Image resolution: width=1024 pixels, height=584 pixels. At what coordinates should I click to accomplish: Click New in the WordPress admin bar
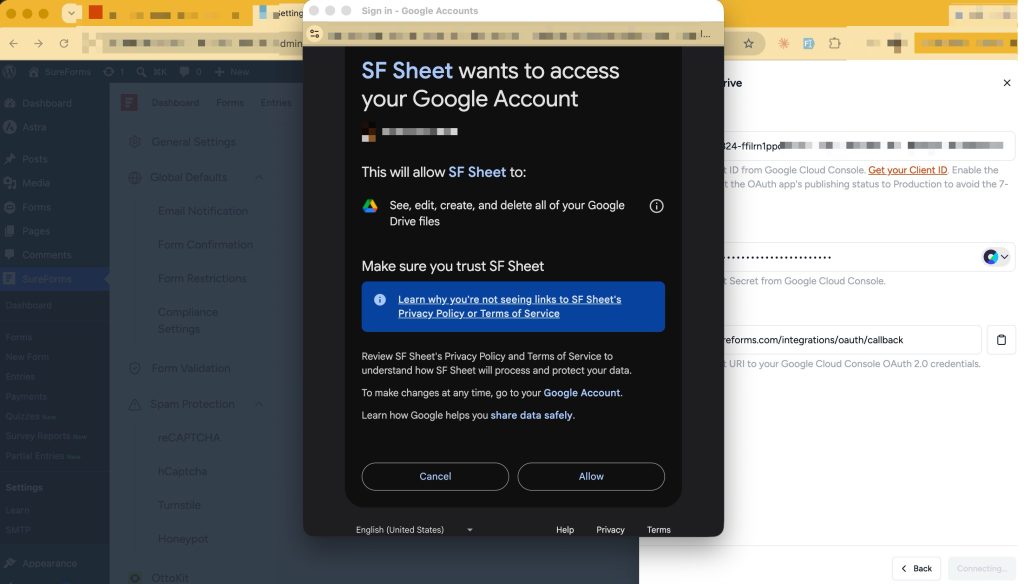[x=232, y=72]
